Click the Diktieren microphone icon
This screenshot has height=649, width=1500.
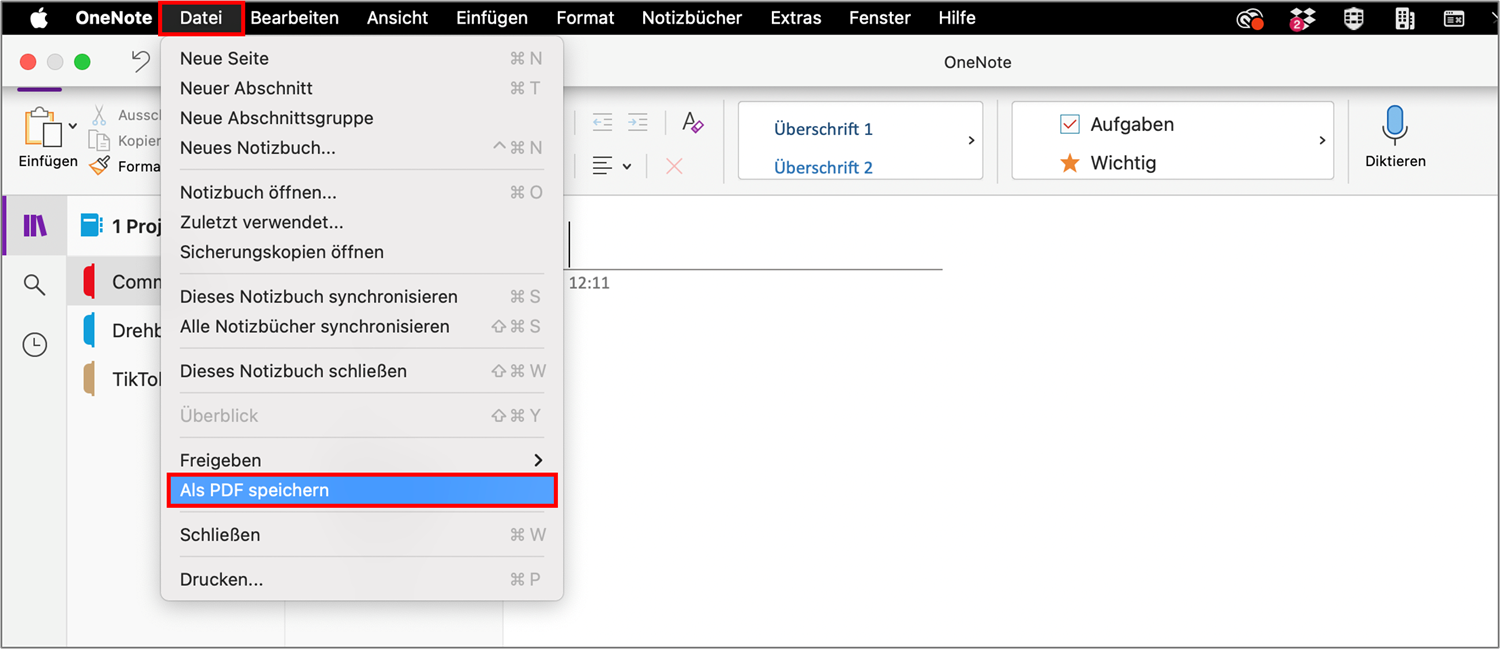coord(1395,127)
